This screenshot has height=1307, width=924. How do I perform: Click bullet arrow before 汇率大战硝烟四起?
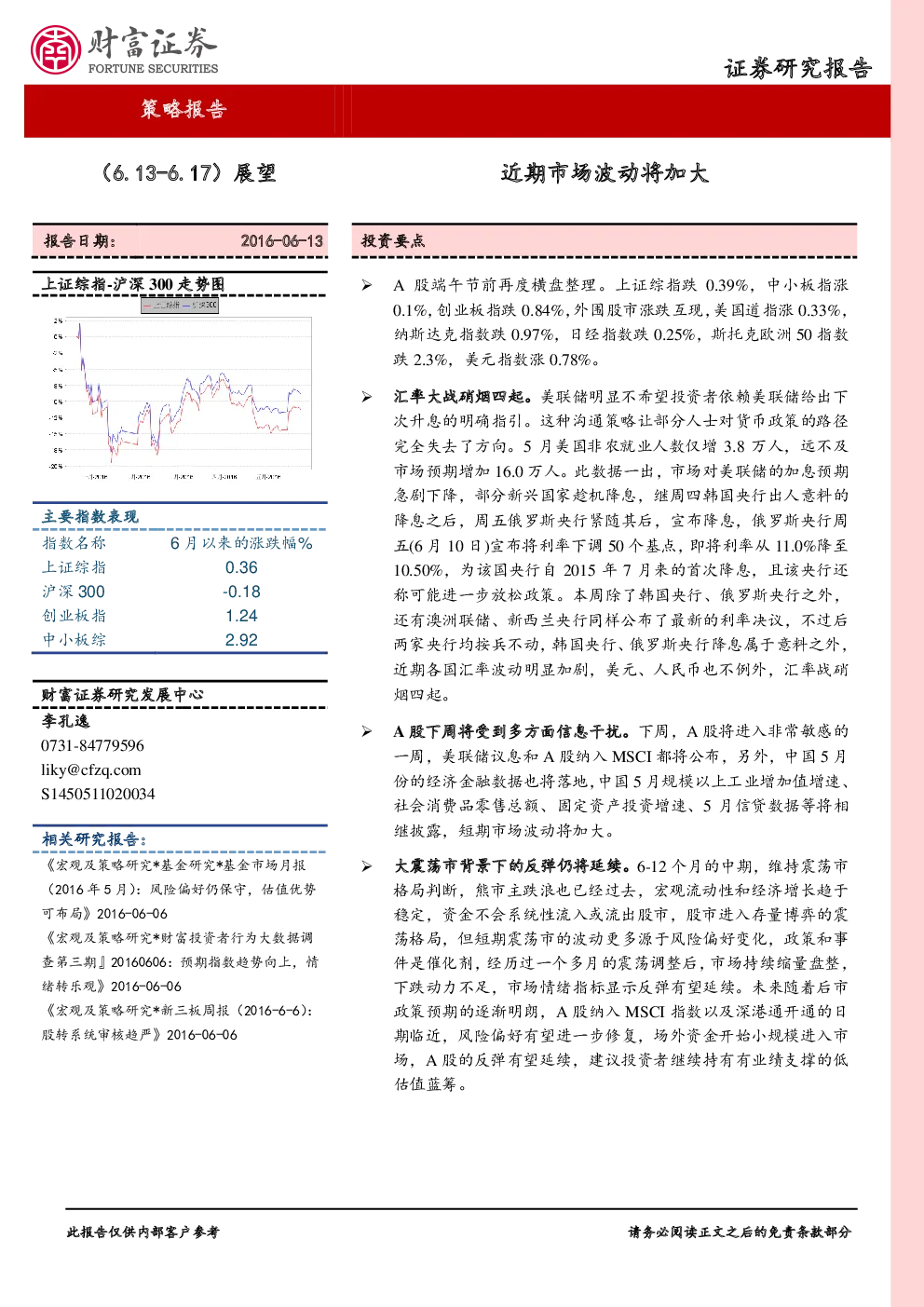point(367,397)
